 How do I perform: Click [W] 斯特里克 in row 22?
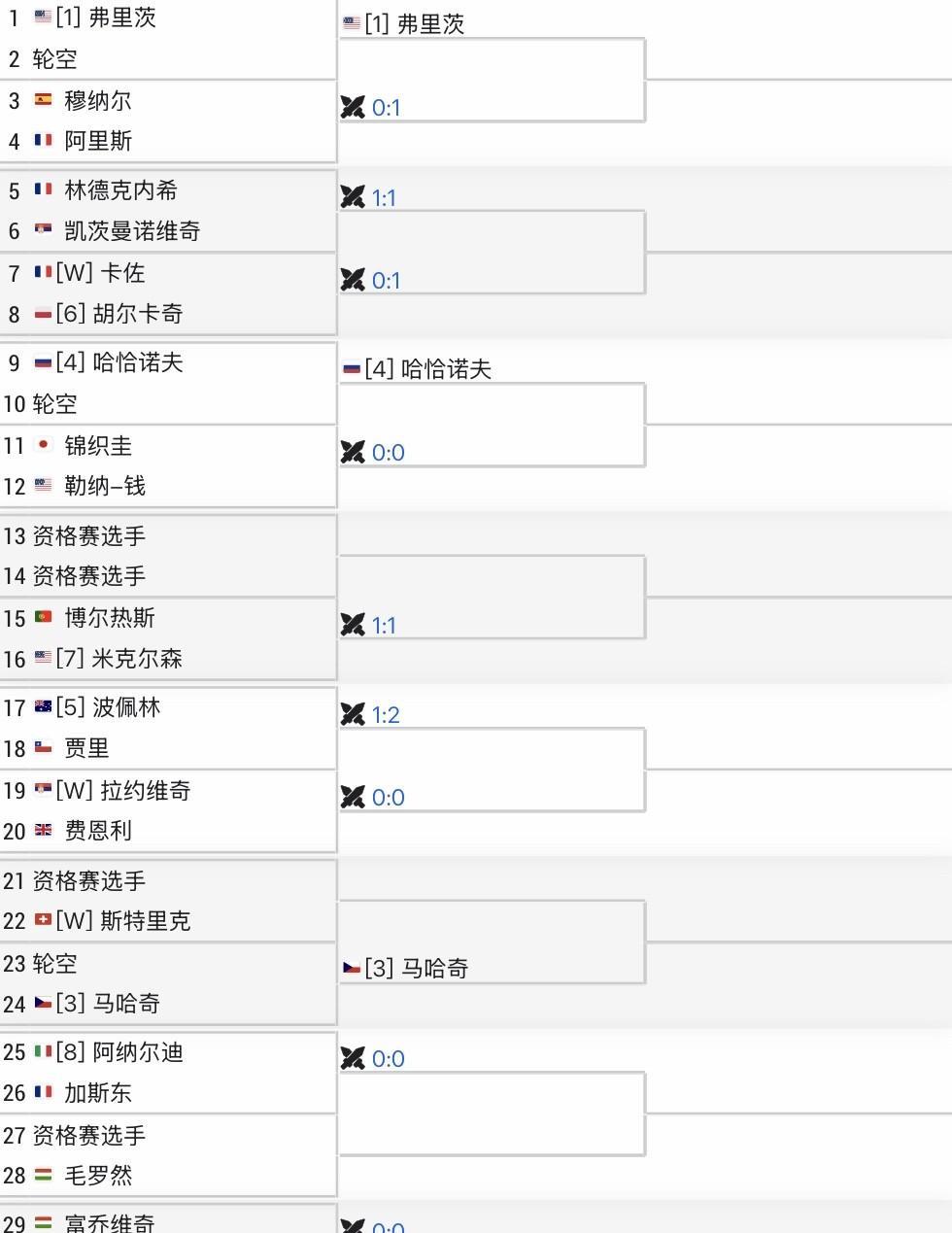click(122, 921)
